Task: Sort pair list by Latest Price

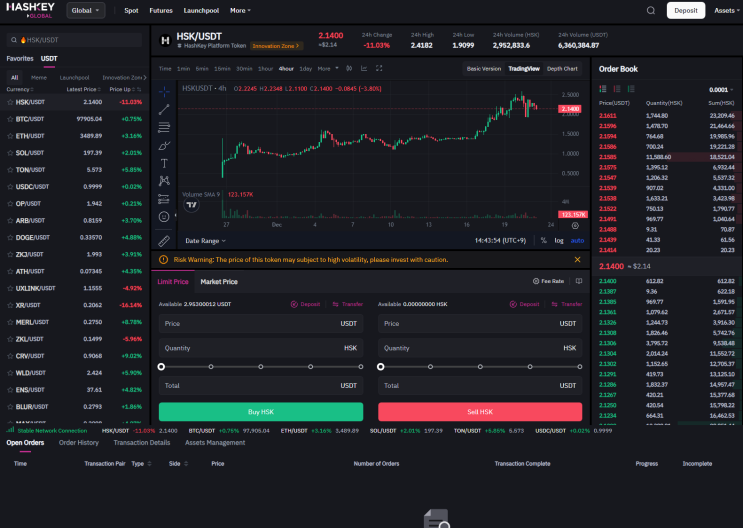Action: coord(83,89)
